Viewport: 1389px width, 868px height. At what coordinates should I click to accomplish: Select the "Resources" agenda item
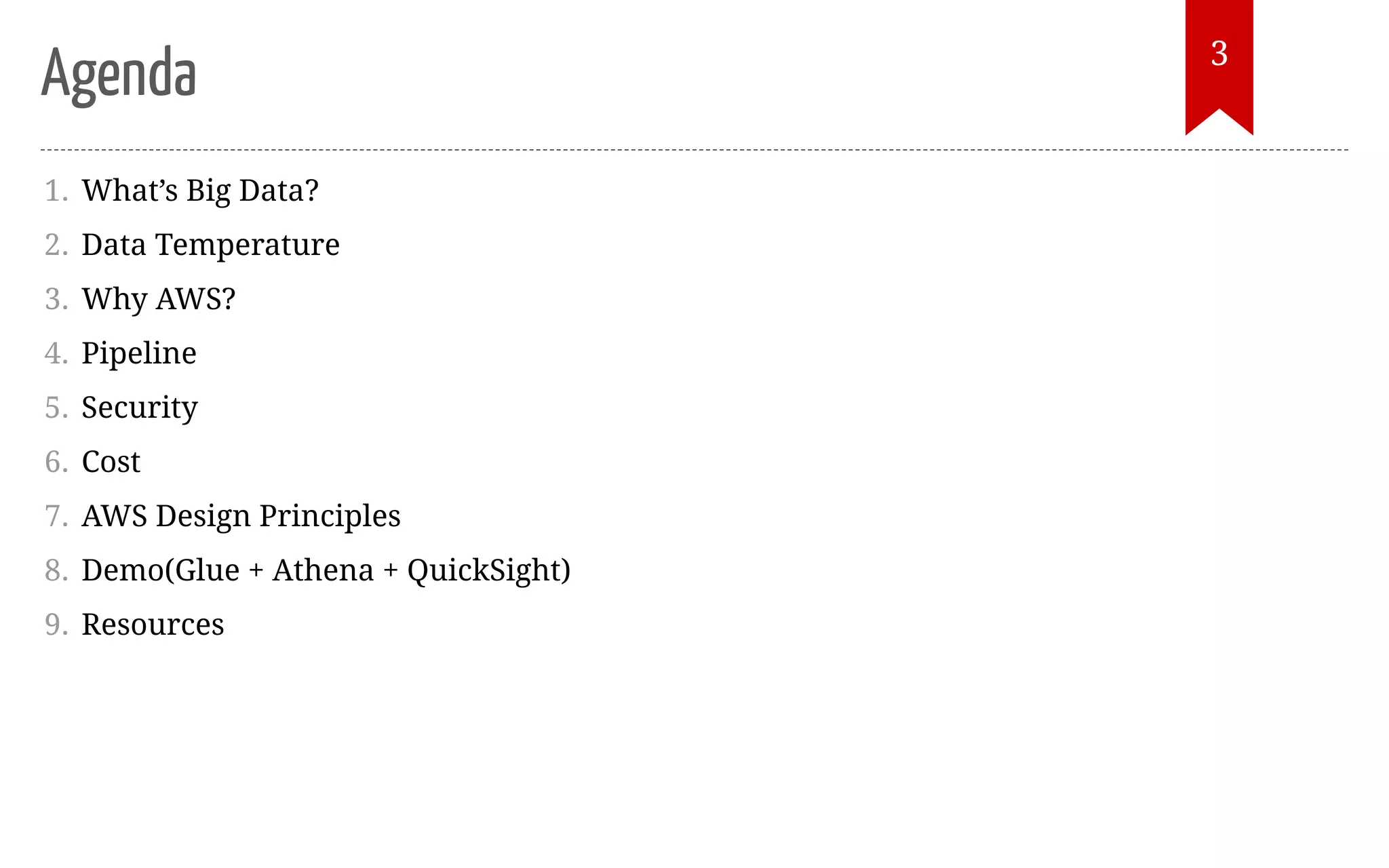click(153, 625)
